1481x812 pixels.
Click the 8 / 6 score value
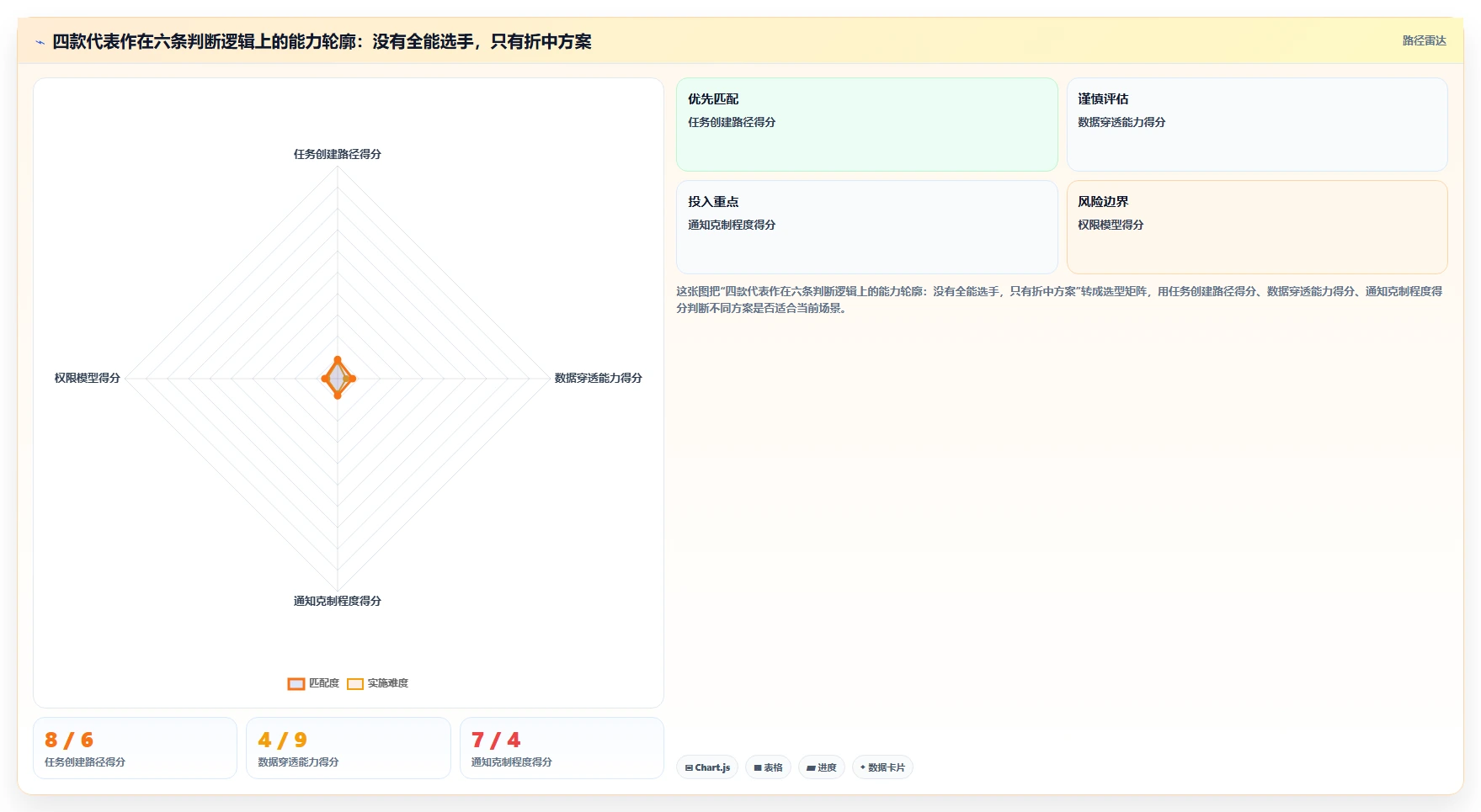pos(69,740)
